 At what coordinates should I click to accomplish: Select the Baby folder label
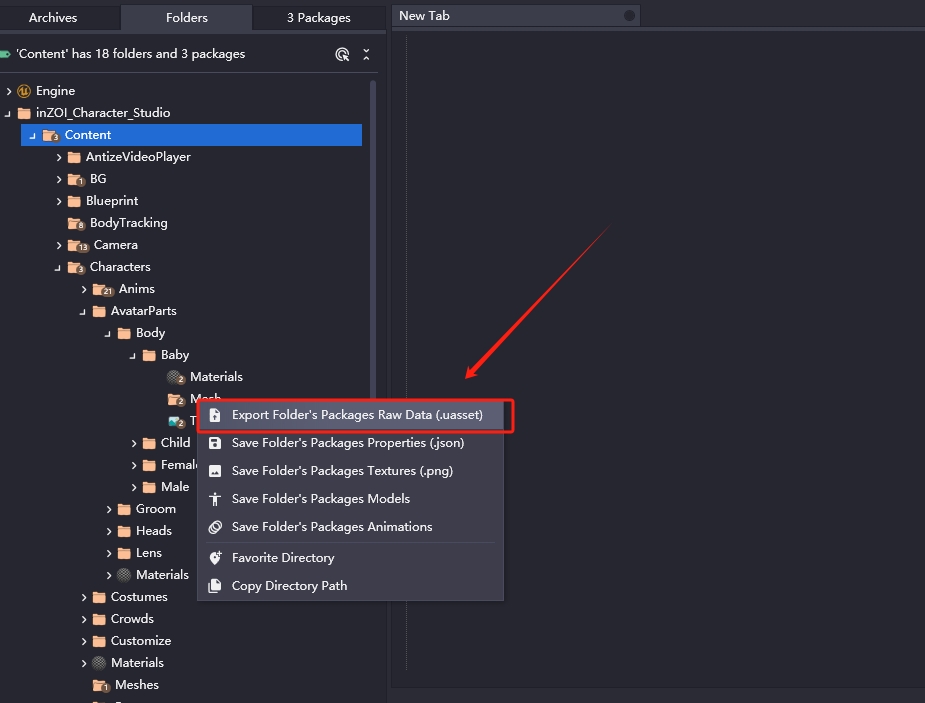coord(175,355)
